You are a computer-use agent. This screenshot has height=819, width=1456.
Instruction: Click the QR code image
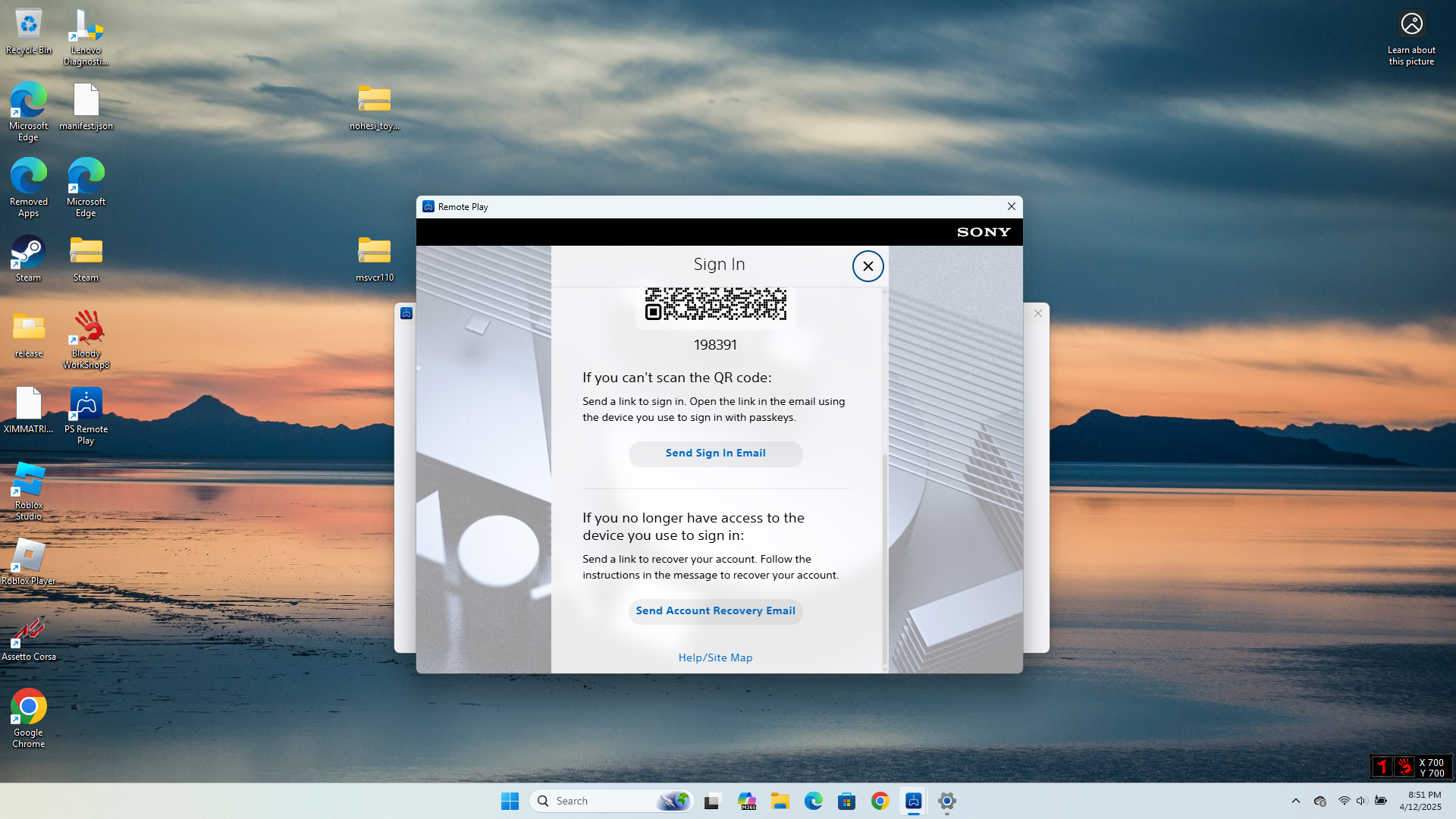click(715, 304)
